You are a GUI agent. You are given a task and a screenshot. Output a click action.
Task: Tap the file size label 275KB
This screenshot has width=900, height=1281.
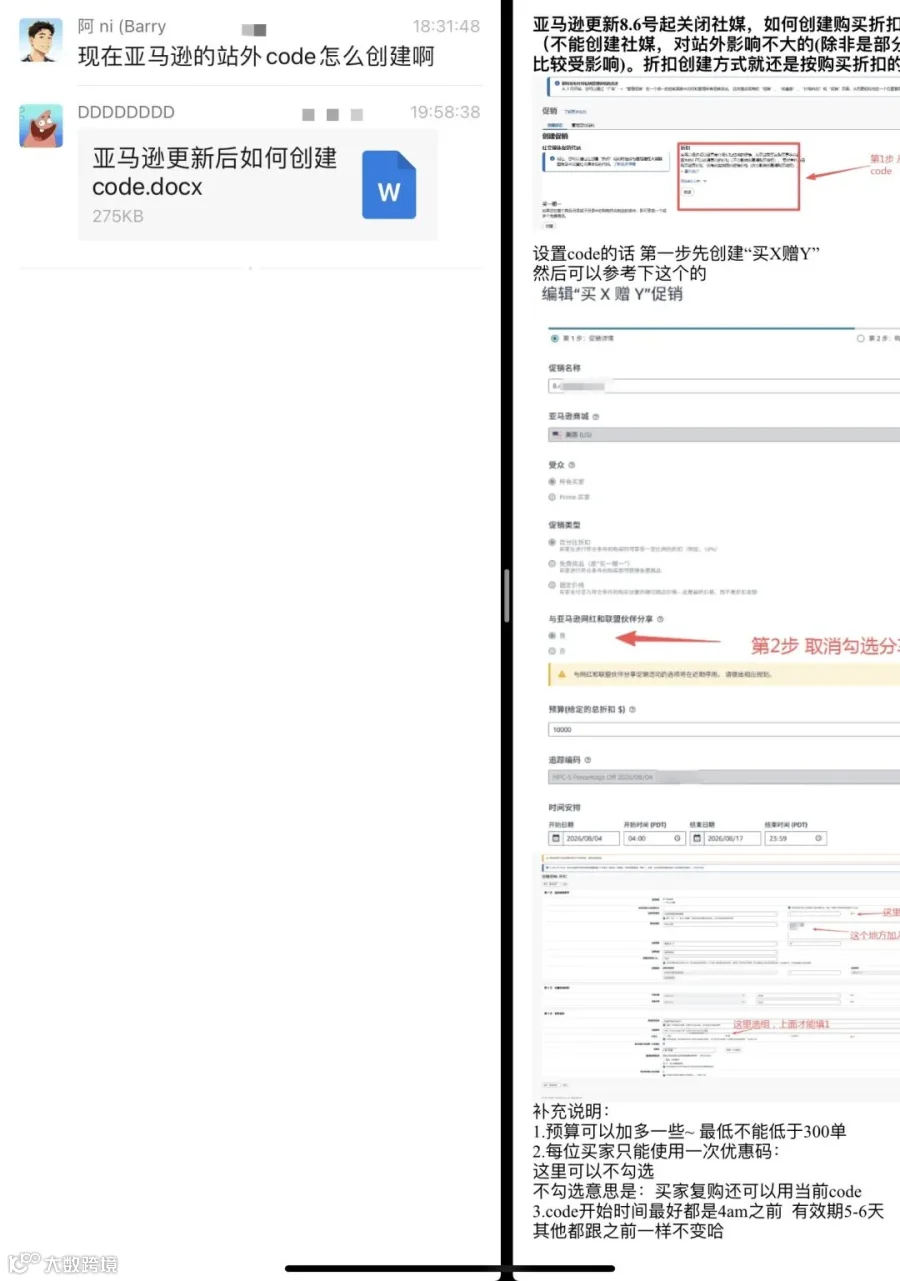pos(117,216)
